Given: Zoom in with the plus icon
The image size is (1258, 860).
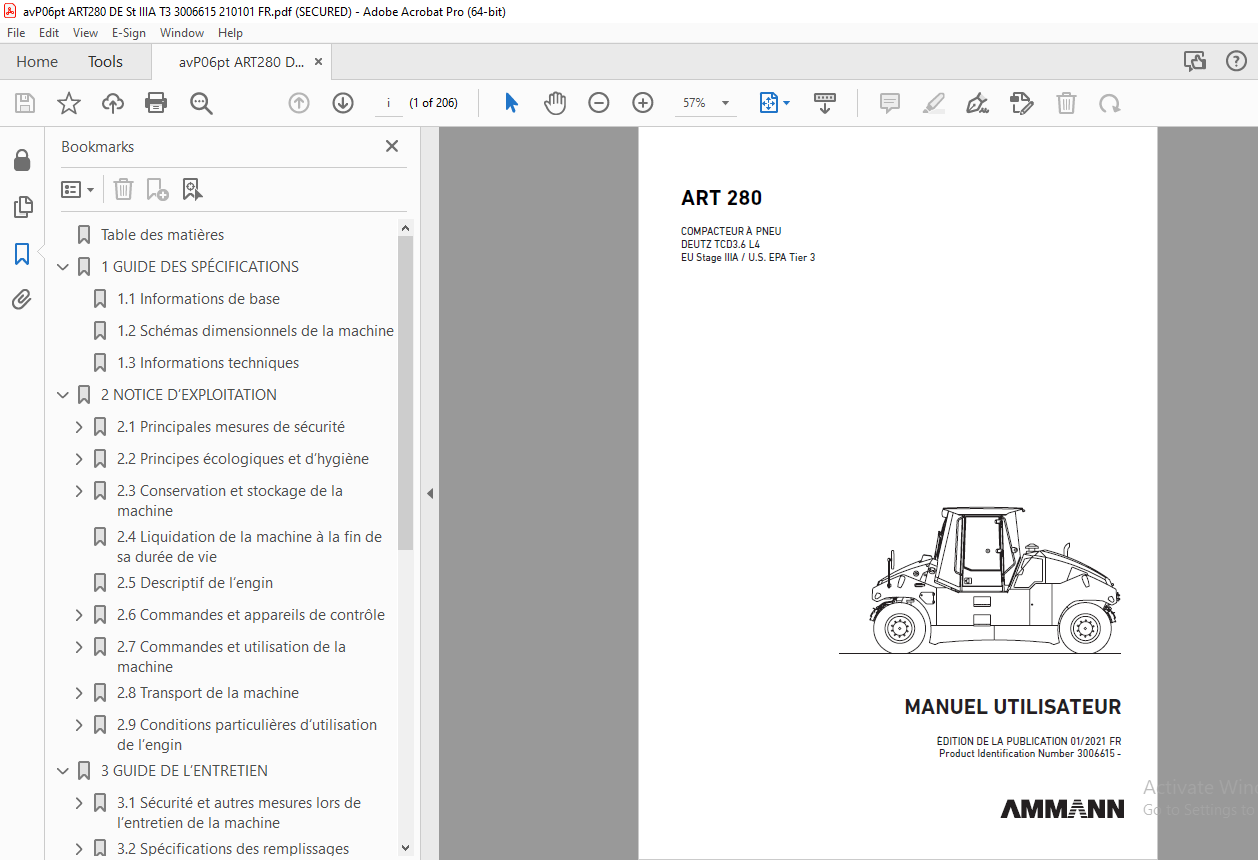Looking at the screenshot, I should coord(642,103).
